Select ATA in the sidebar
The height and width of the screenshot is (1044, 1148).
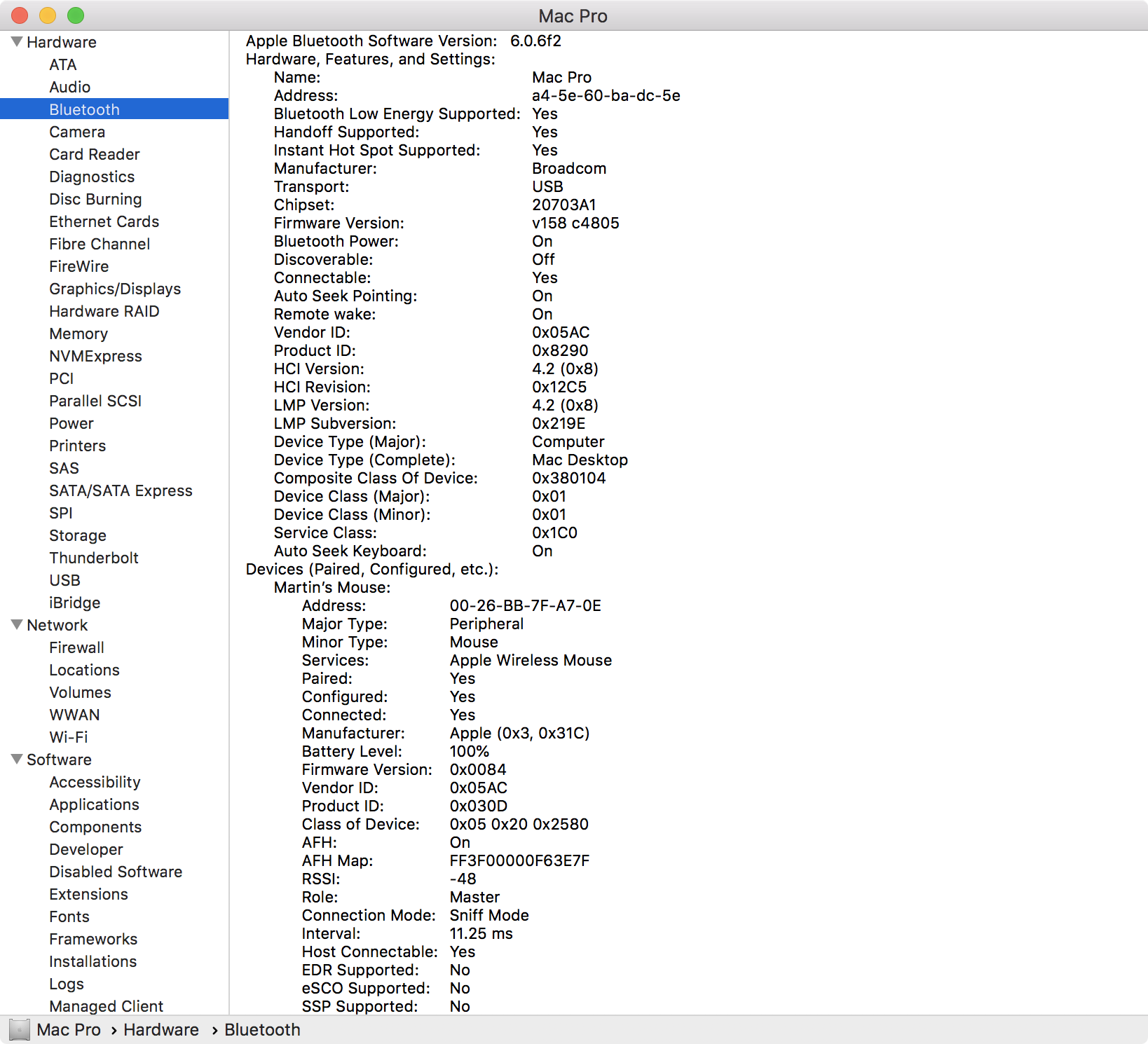tap(63, 64)
